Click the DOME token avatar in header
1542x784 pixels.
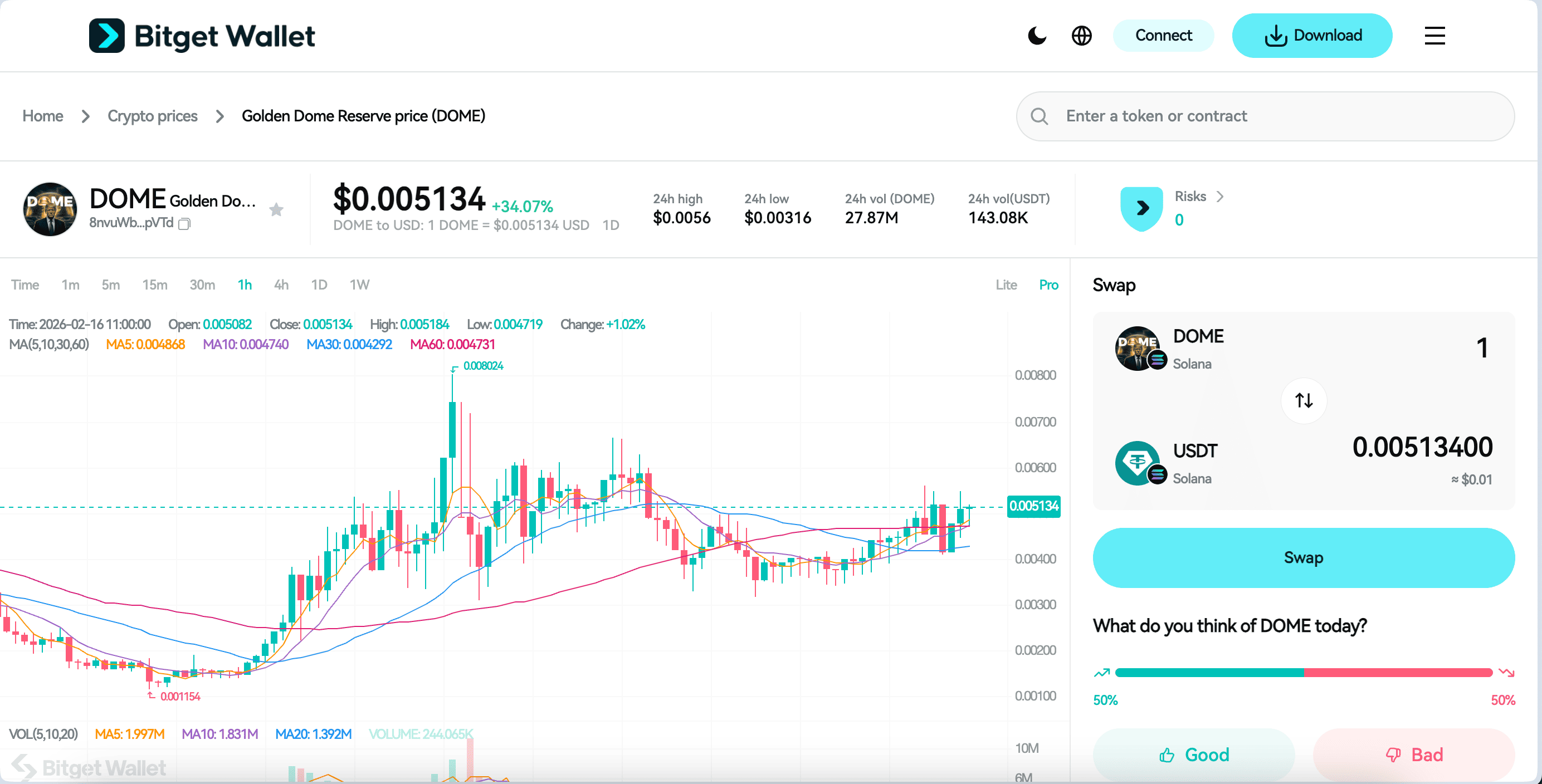click(50, 209)
